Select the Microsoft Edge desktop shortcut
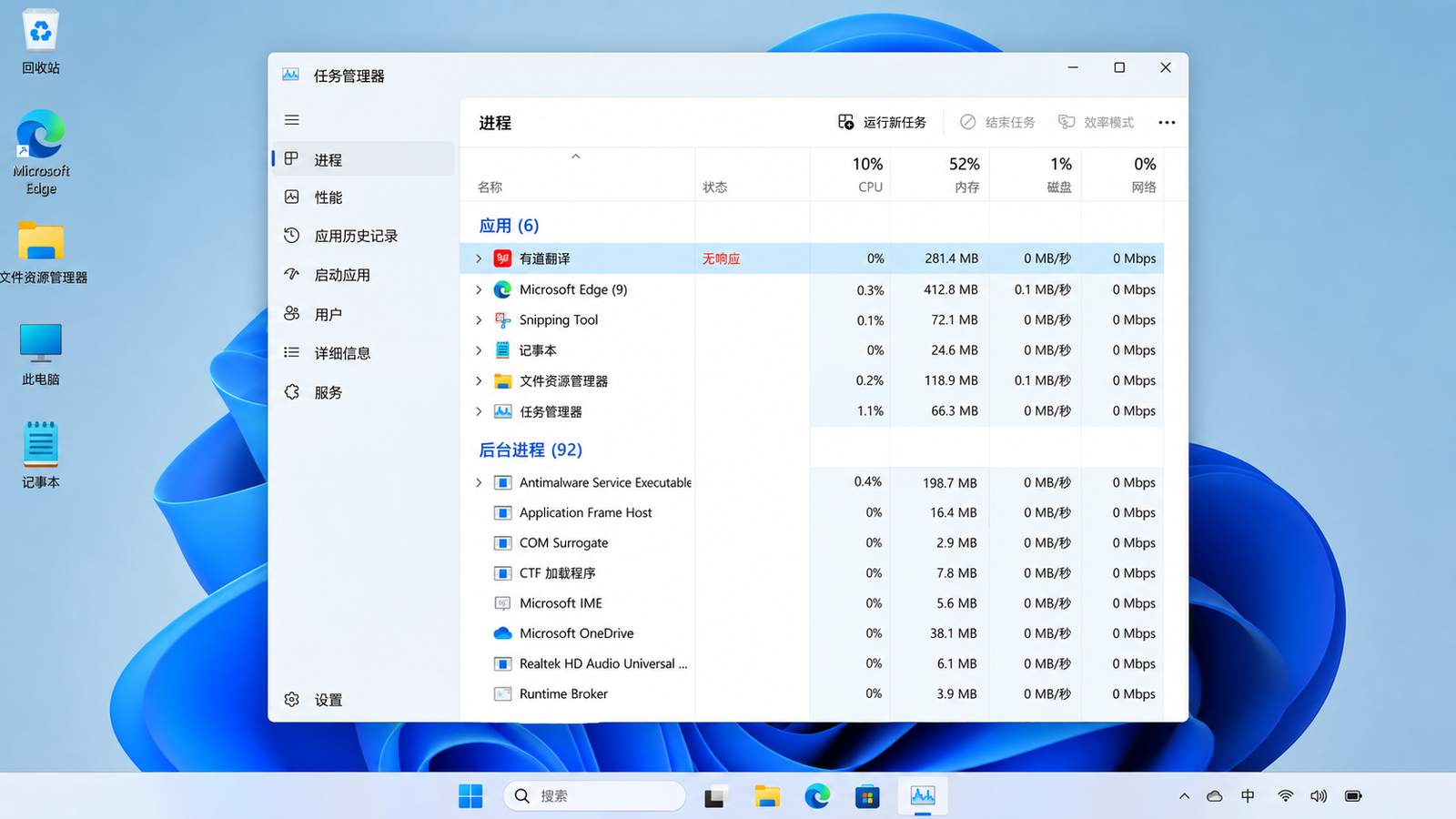The image size is (1456, 819). (41, 152)
